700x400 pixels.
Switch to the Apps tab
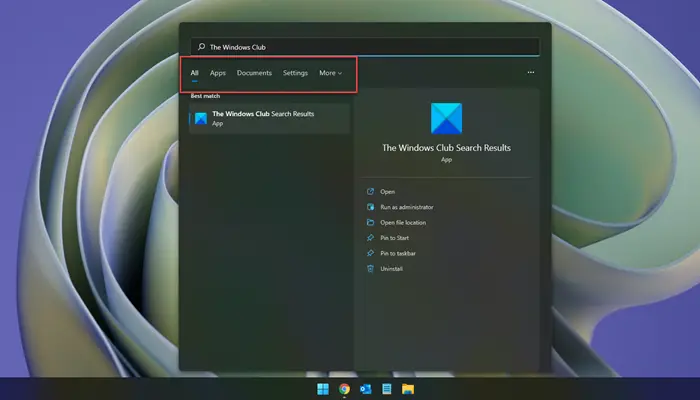click(x=218, y=73)
